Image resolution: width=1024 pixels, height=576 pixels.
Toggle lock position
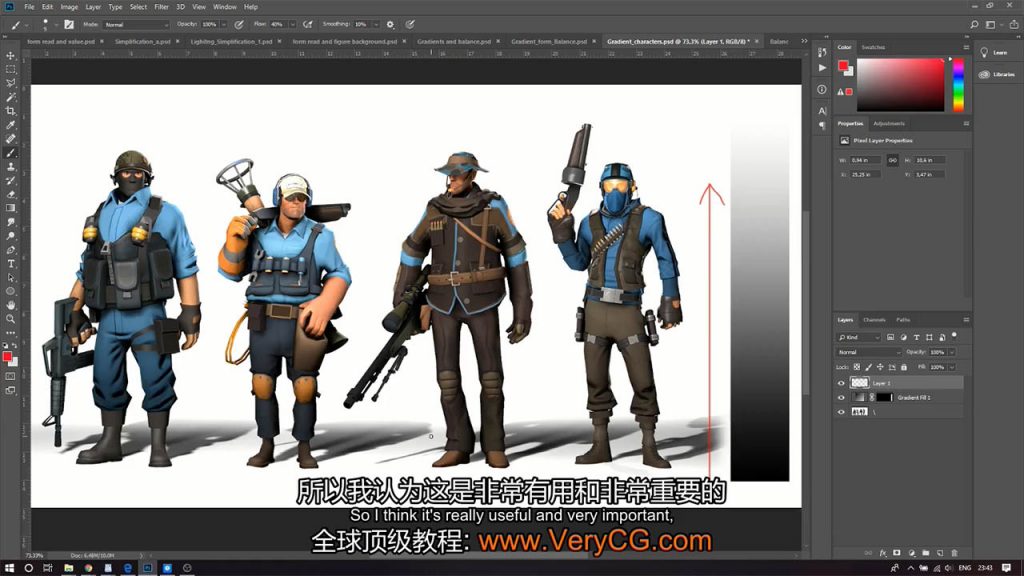880,367
